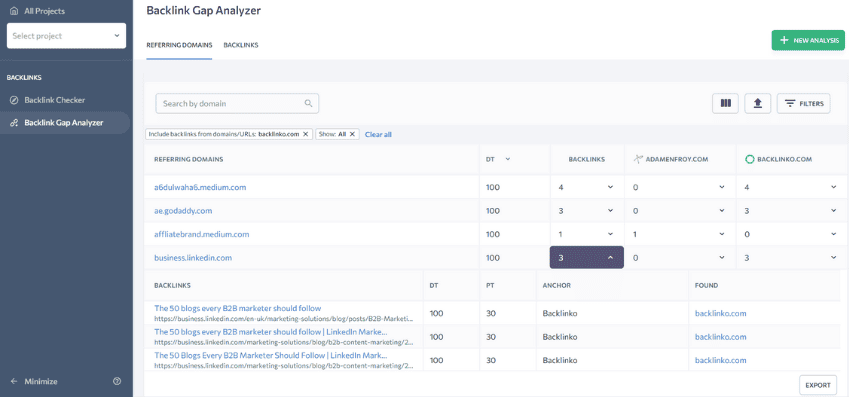Switch to the Backlinks tab
Screen dimensions: 850x397
point(241,45)
